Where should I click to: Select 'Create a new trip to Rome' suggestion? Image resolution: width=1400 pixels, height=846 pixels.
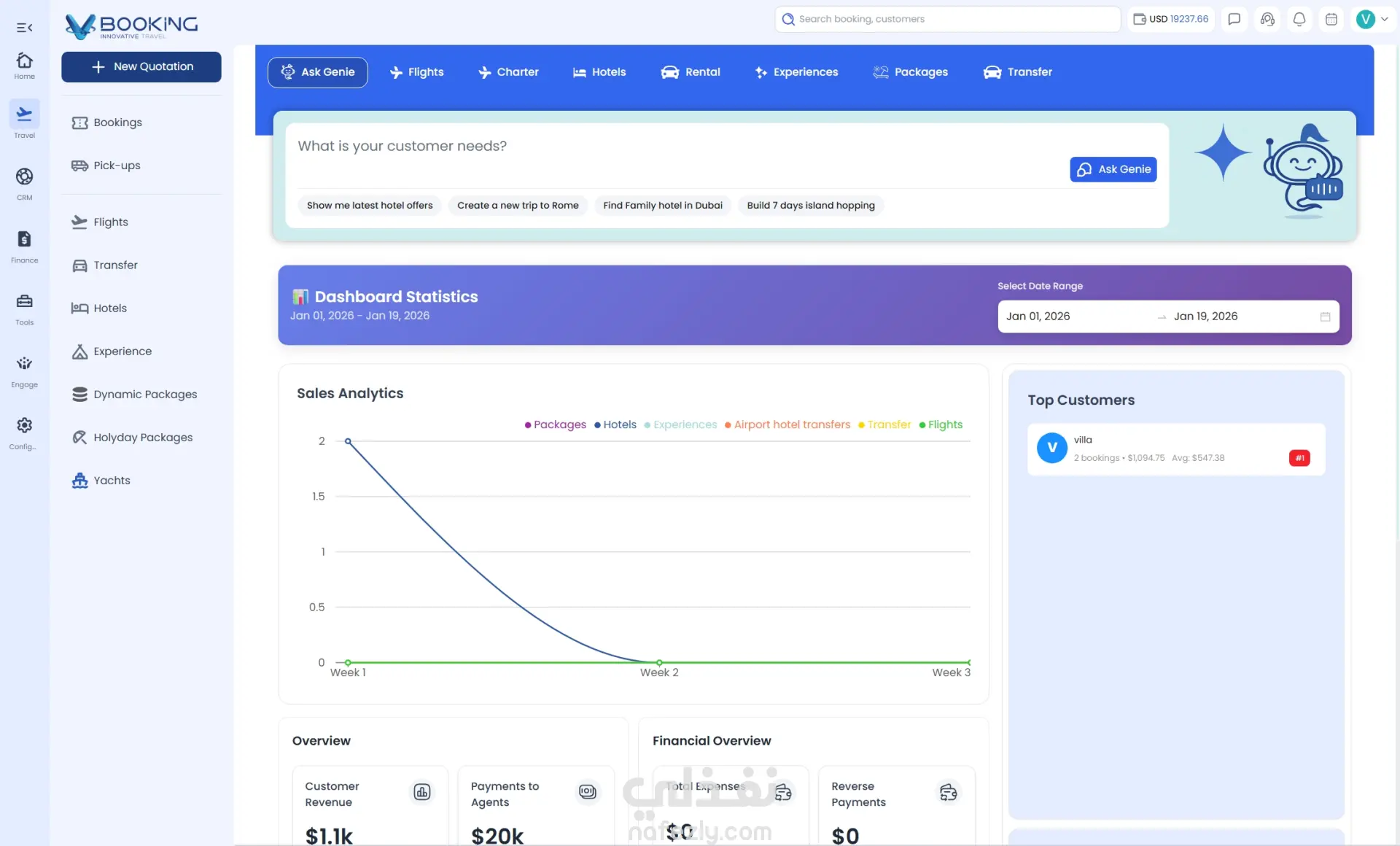[x=518, y=206]
